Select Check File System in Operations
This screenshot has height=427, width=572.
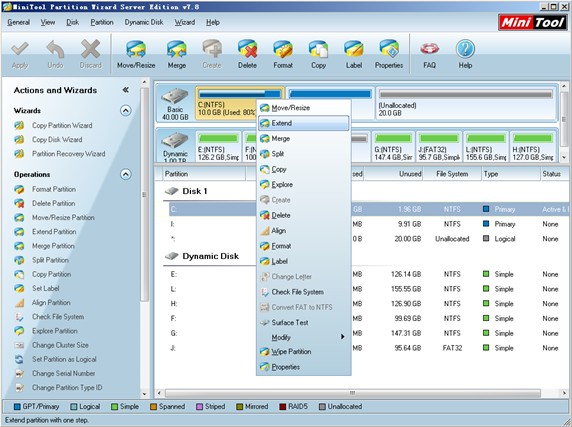(58, 317)
